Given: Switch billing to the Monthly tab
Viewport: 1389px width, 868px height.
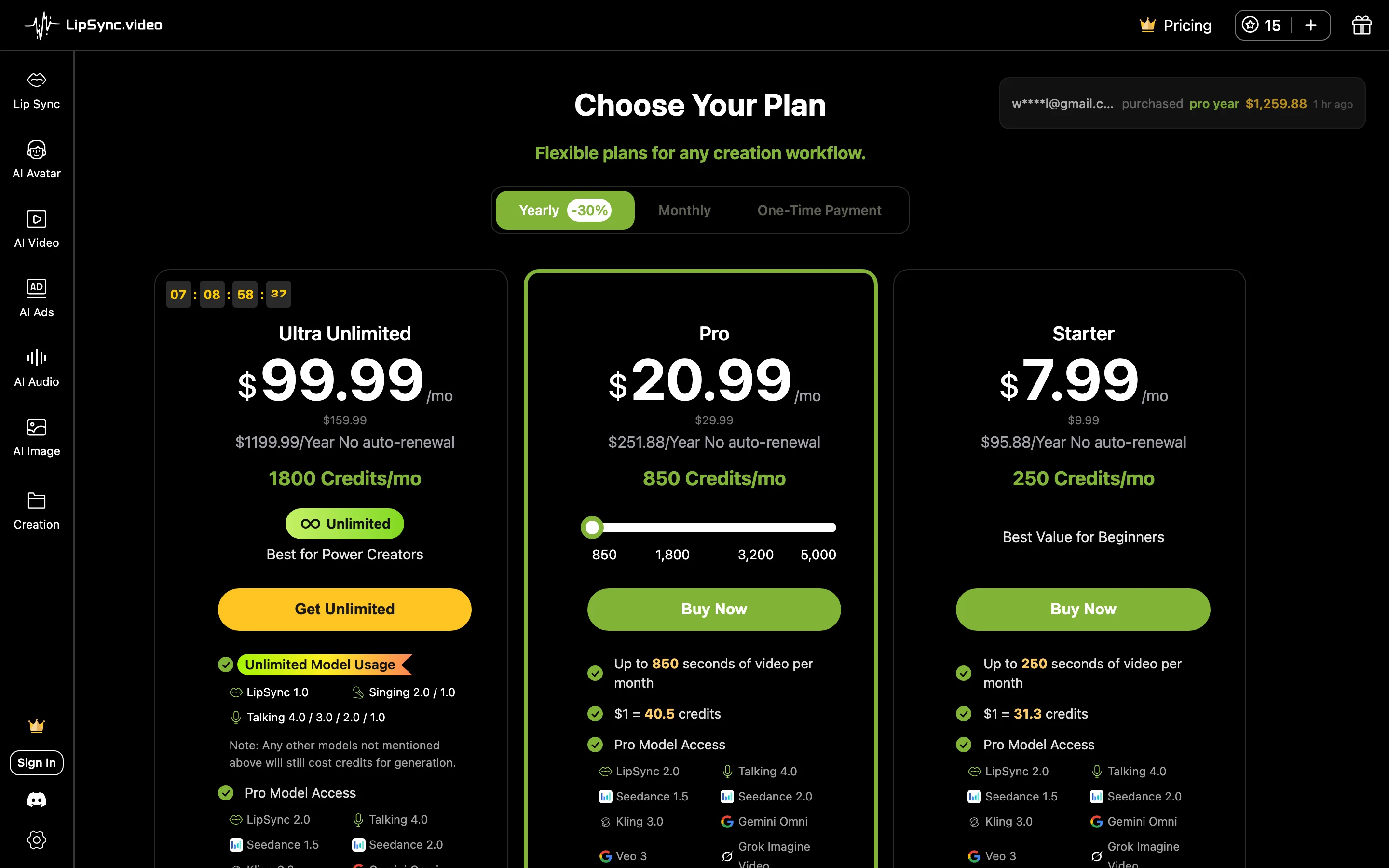Looking at the screenshot, I should [684, 210].
